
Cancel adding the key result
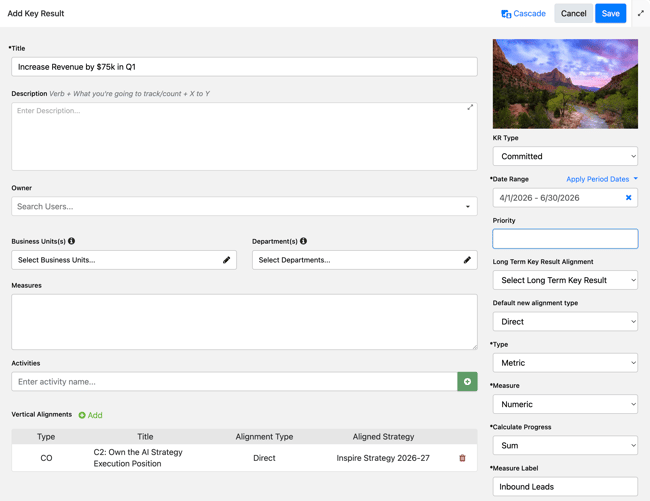(573, 13)
